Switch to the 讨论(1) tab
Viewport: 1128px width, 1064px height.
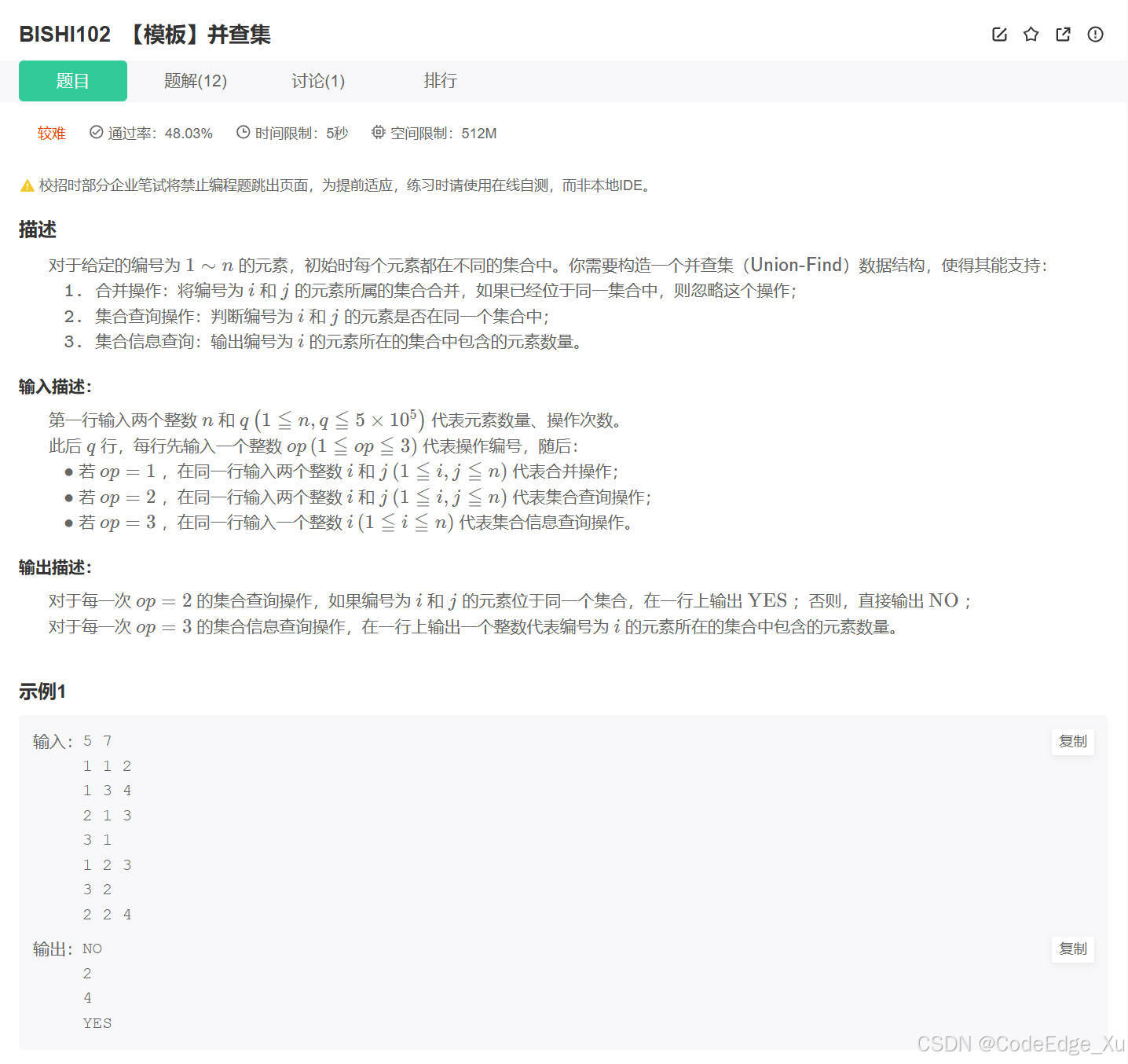pyautogui.click(x=317, y=81)
